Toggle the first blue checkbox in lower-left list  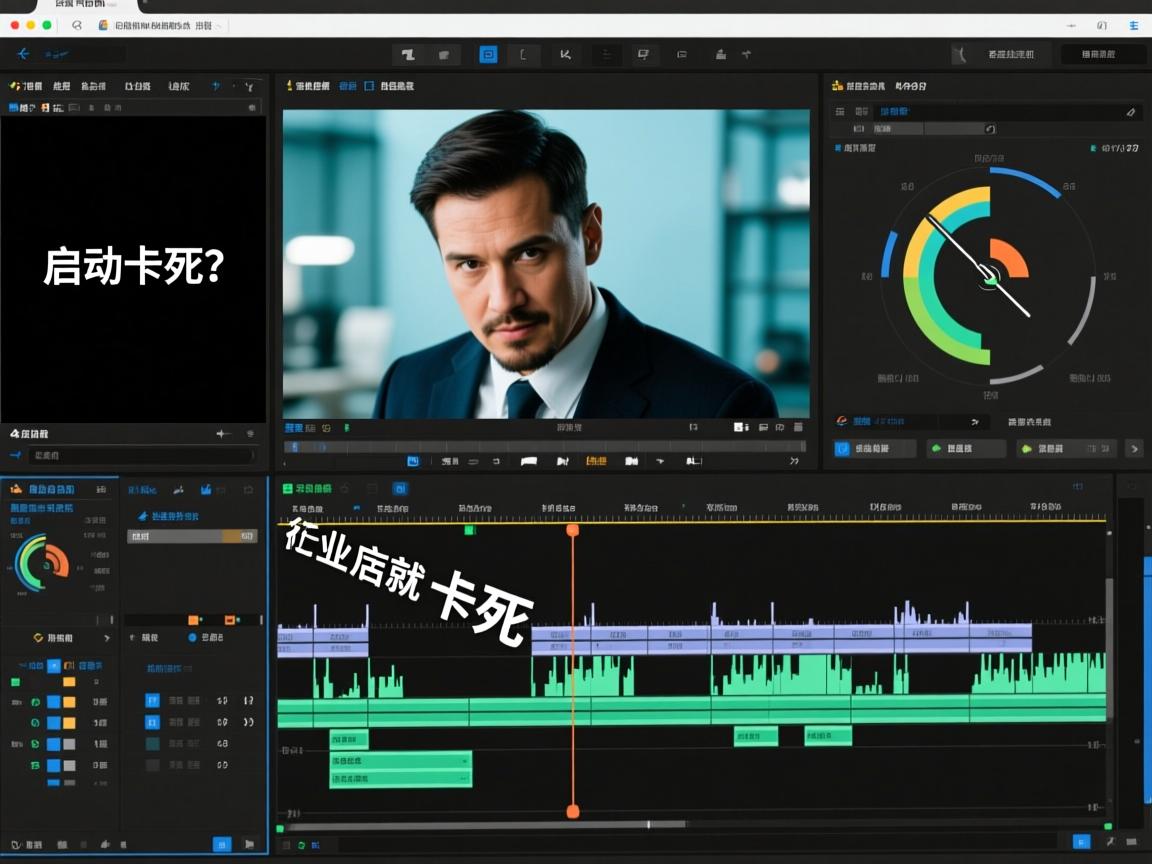point(152,700)
